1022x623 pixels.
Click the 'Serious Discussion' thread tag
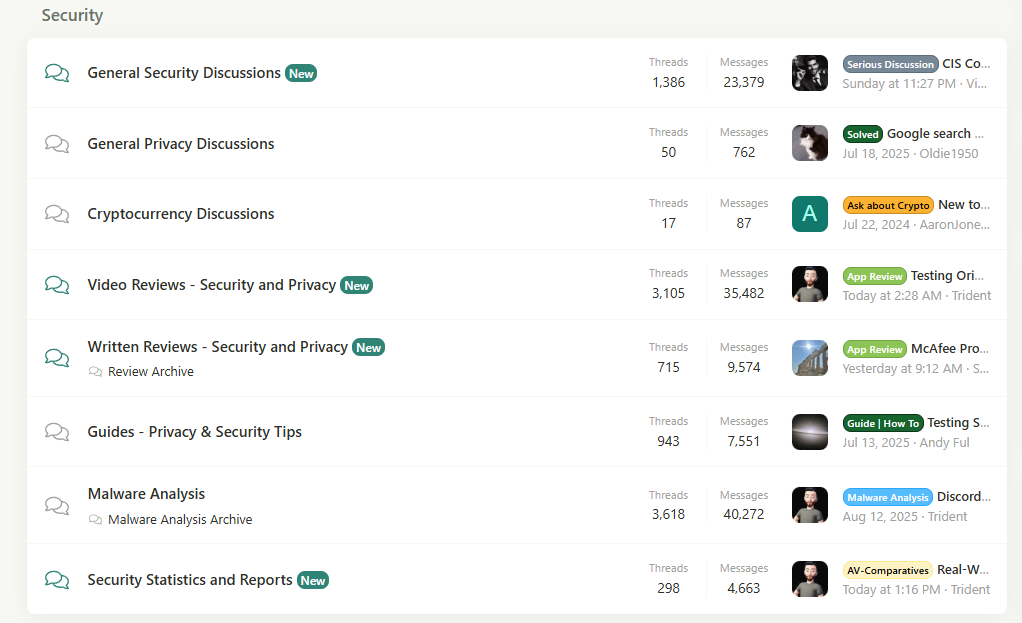click(890, 64)
